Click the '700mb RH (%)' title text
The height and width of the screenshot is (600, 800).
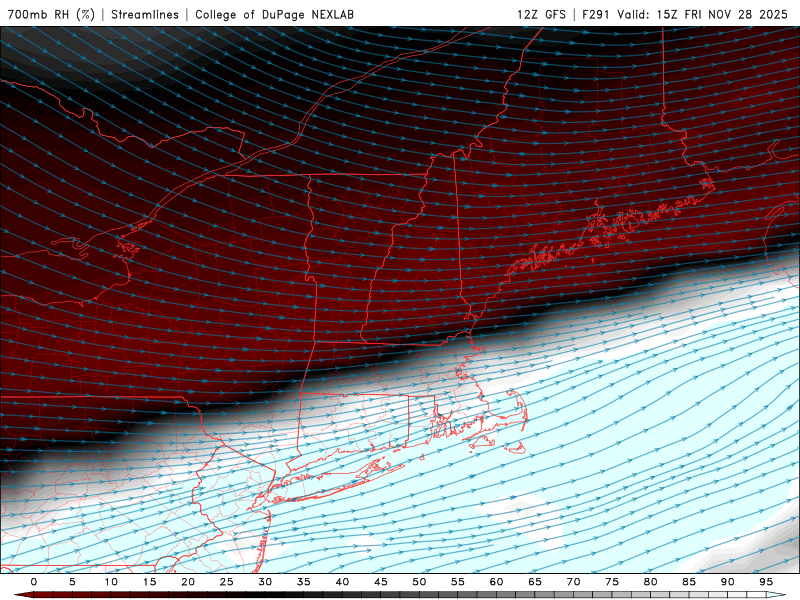point(51,14)
